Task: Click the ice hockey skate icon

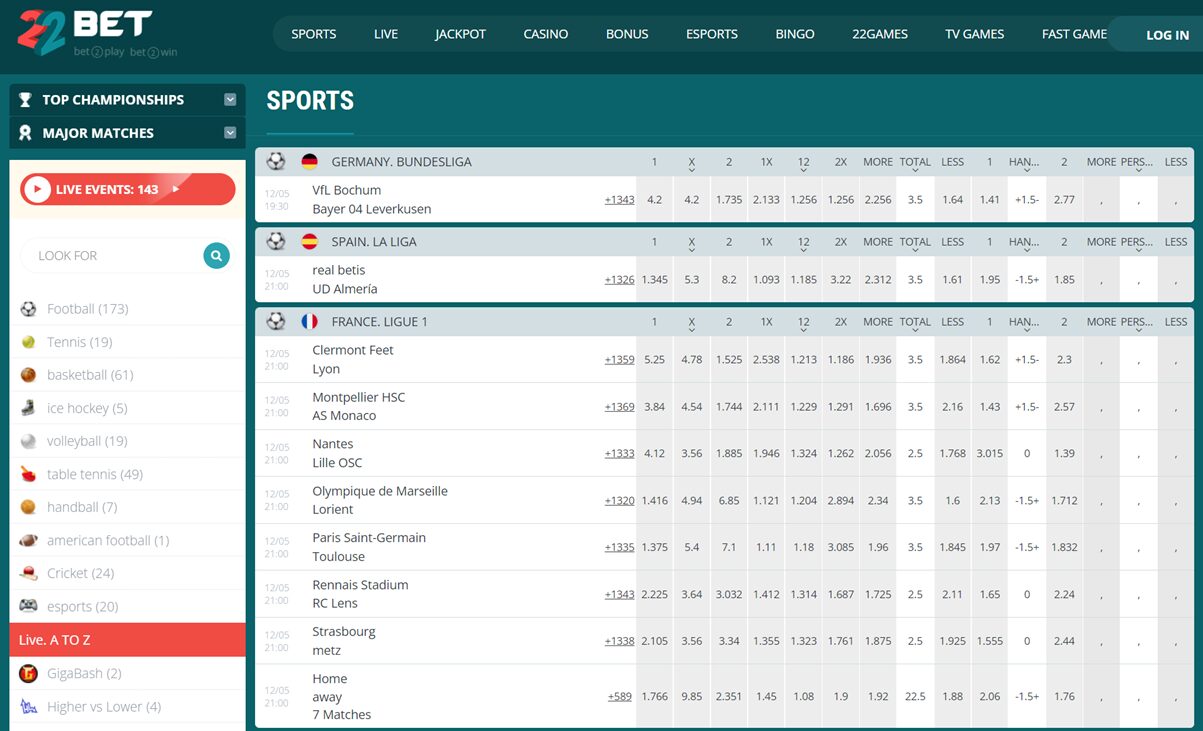Action: coord(28,408)
